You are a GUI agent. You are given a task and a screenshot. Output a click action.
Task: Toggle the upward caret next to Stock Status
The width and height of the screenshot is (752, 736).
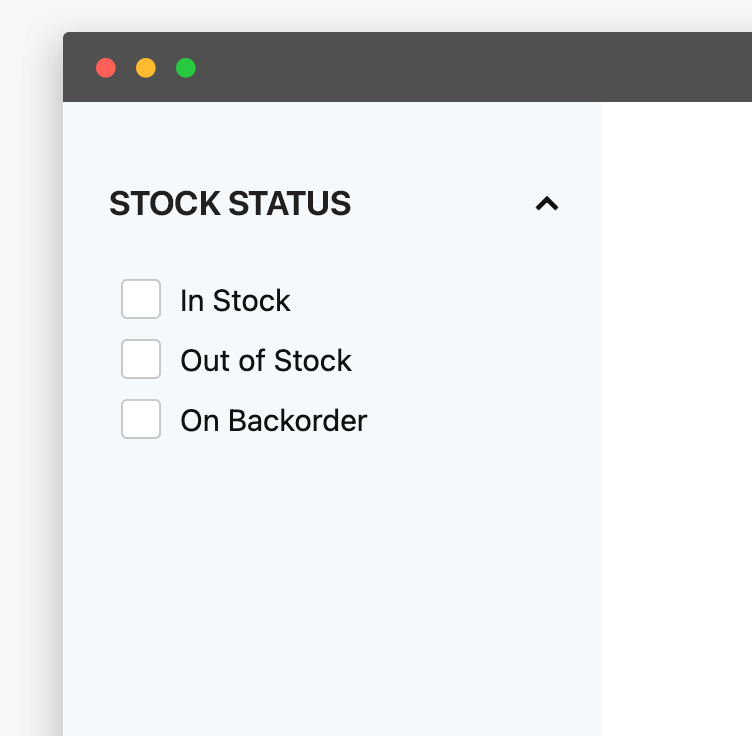546,204
